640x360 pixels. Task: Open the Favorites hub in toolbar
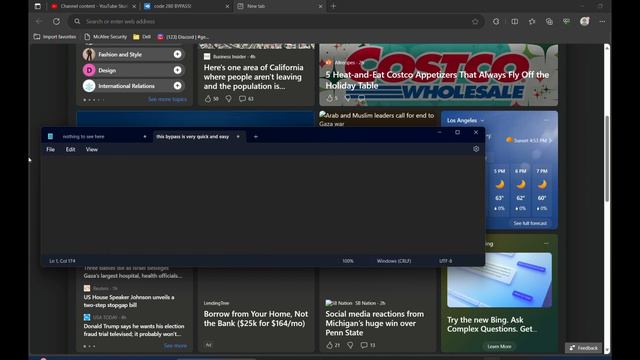pyautogui.click(x=532, y=21)
